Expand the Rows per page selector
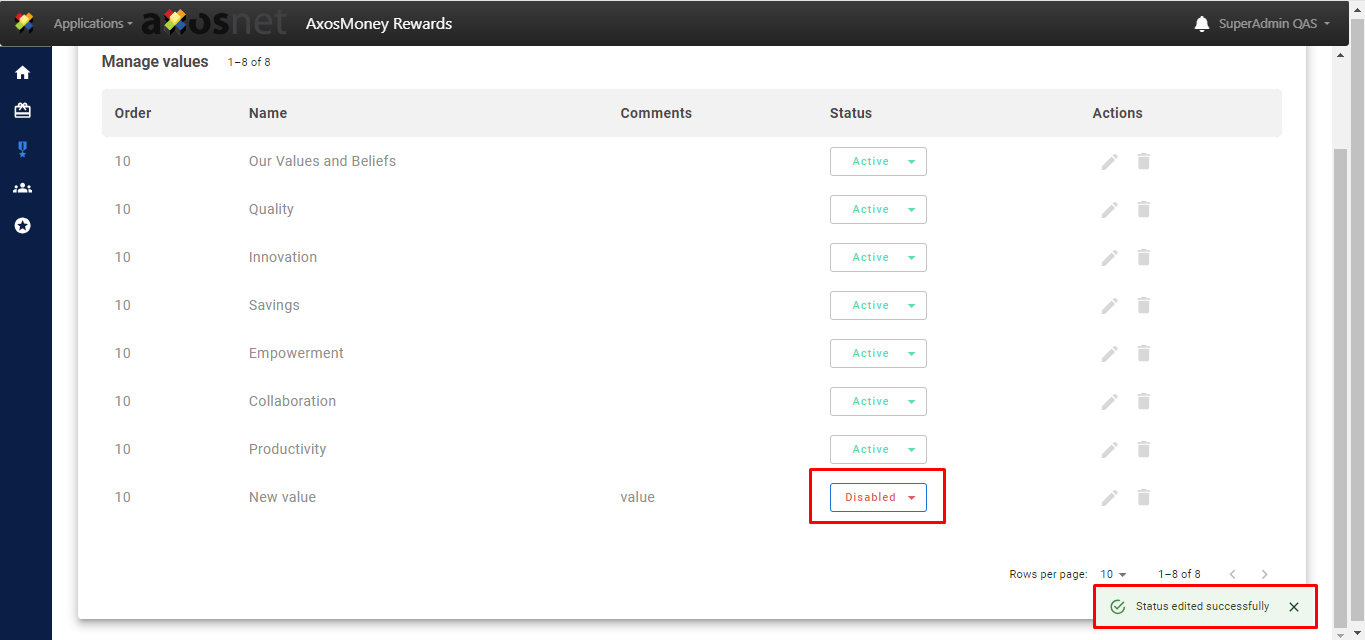1365x640 pixels. point(1113,575)
